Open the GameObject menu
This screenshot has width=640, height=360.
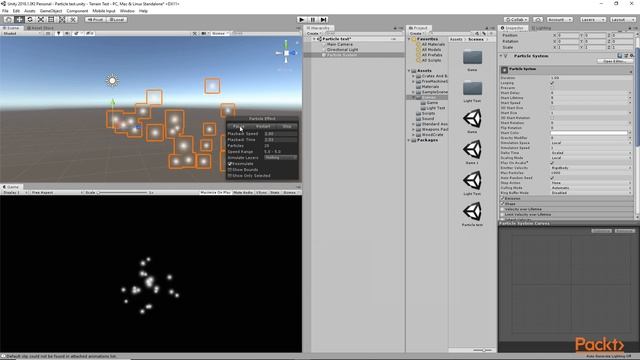click(x=51, y=11)
